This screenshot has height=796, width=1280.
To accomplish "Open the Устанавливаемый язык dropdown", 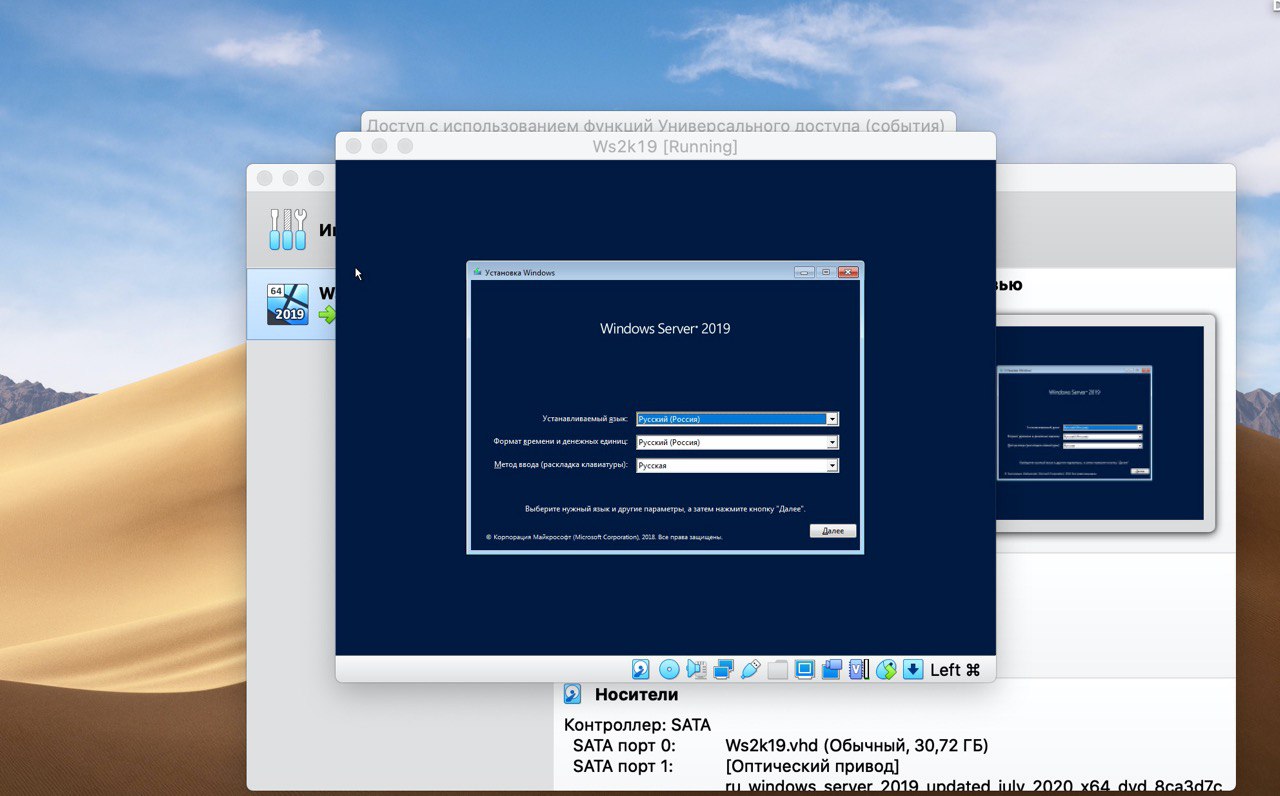I will [737, 419].
